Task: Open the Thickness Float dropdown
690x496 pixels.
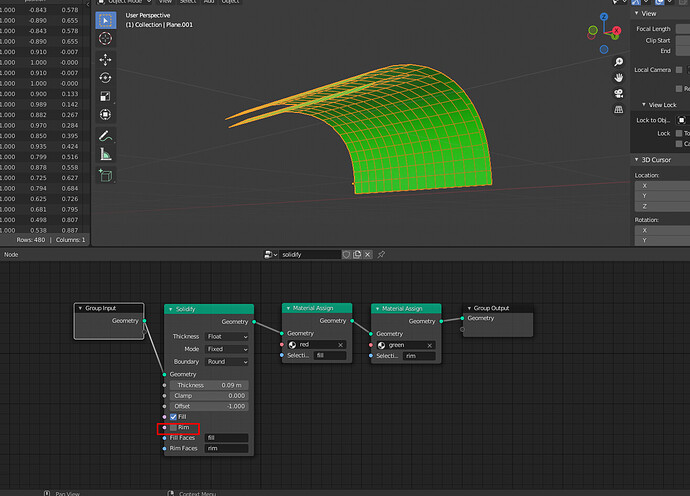Action: (227, 337)
